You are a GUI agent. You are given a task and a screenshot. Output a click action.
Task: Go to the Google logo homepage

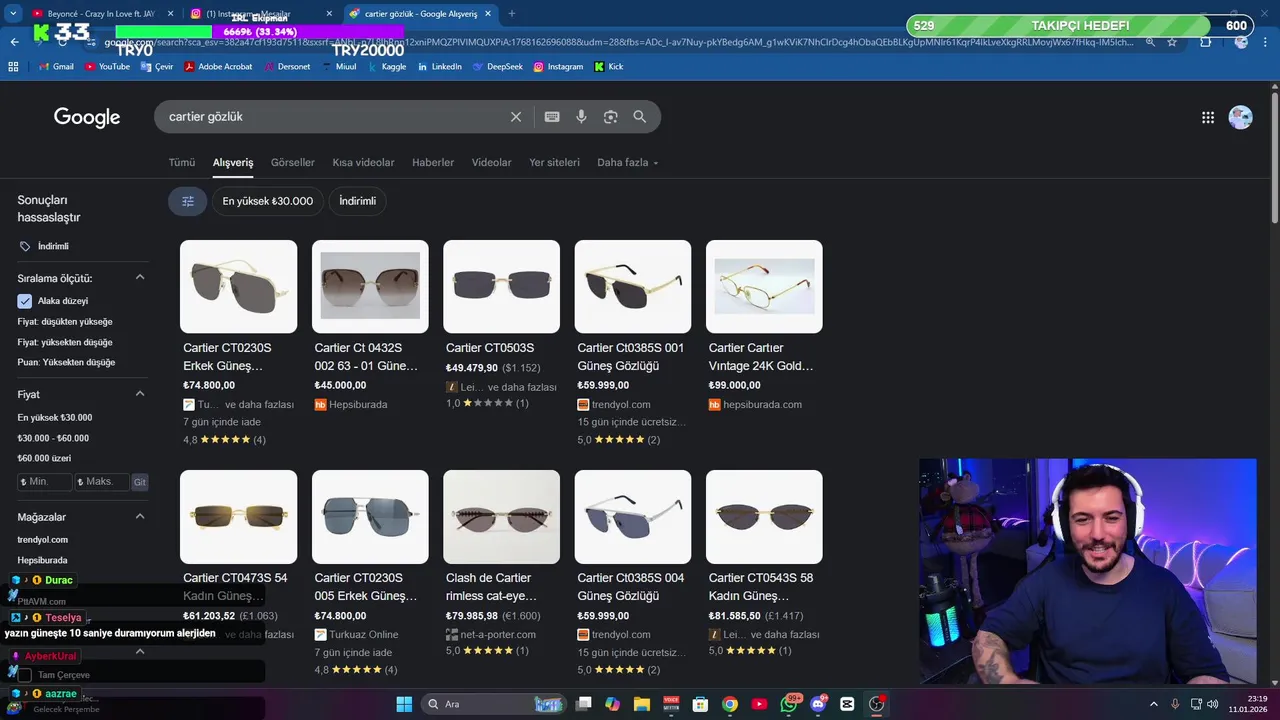click(87, 117)
